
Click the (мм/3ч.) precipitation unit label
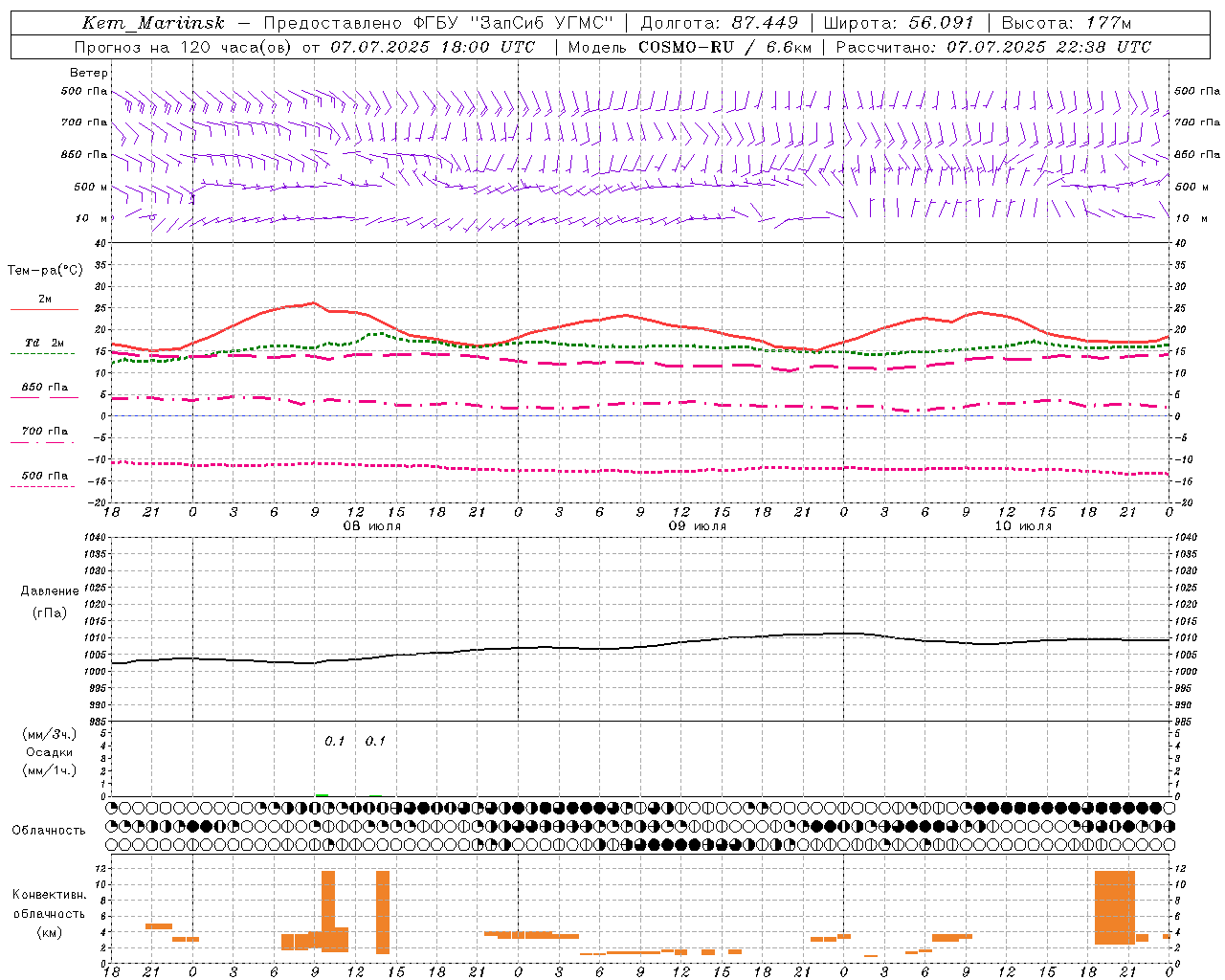50,734
